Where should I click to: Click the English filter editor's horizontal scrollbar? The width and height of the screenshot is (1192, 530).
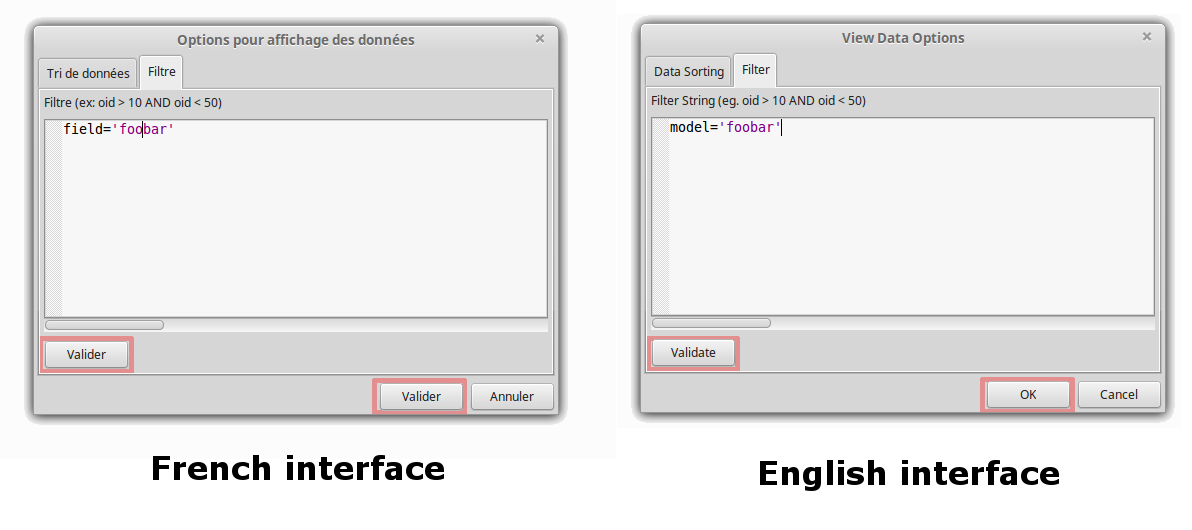coord(711,323)
